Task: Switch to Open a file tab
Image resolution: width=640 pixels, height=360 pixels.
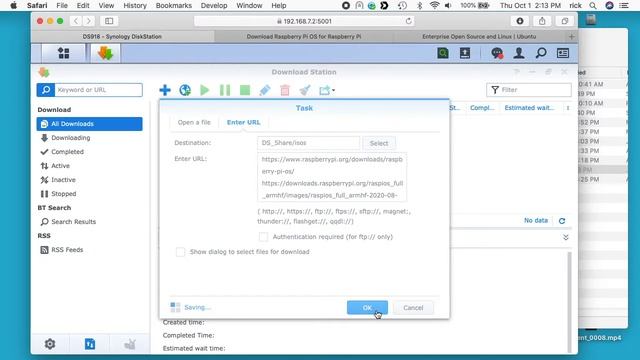Action: (194, 122)
